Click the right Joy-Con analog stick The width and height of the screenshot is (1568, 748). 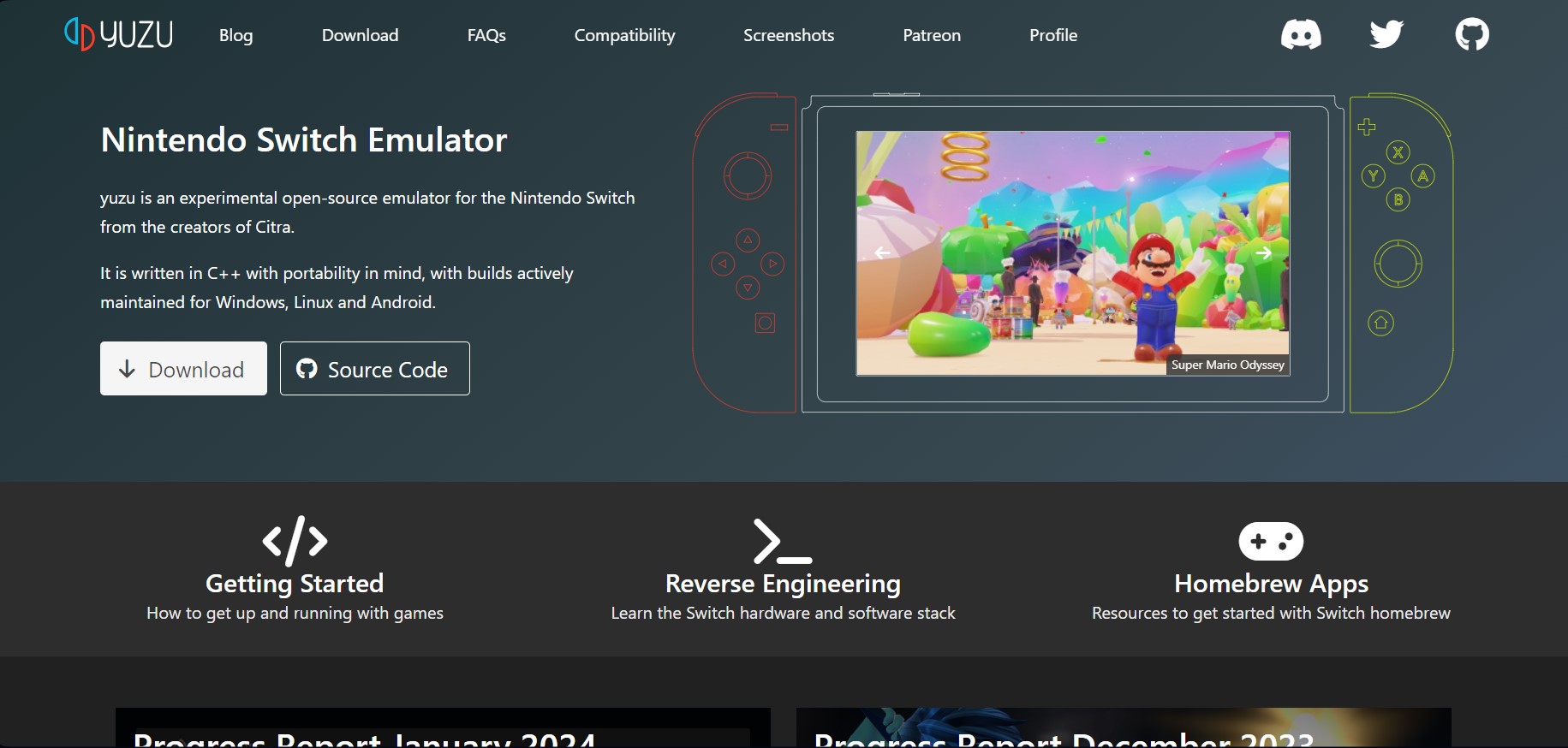1398,264
